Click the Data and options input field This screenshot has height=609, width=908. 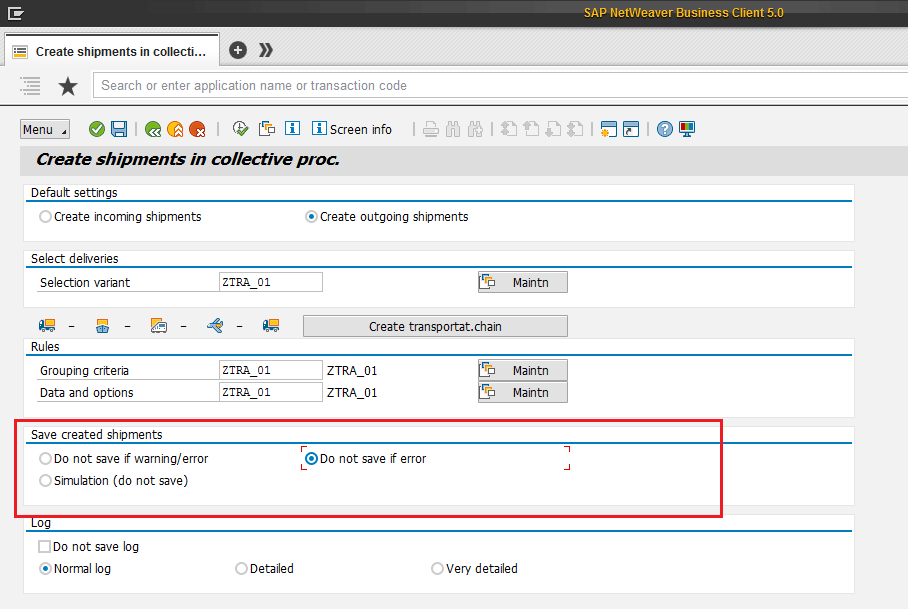point(271,392)
